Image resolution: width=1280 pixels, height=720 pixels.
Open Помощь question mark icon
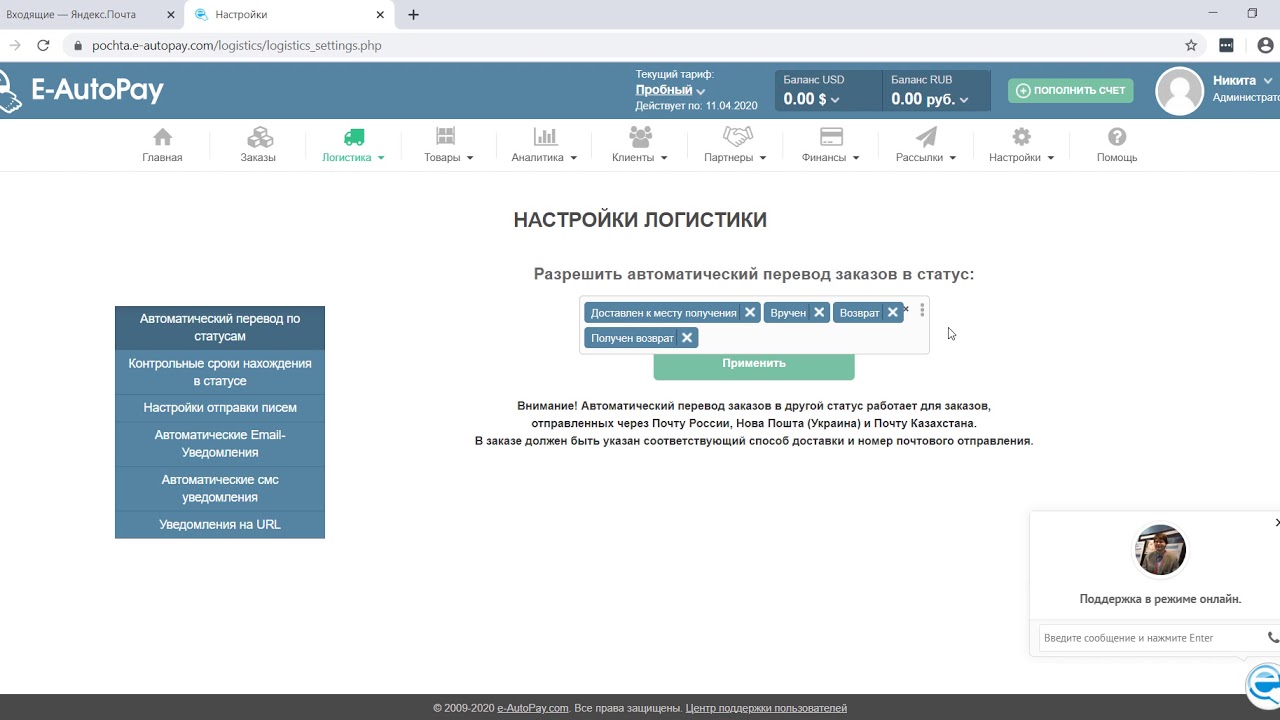click(x=1117, y=137)
